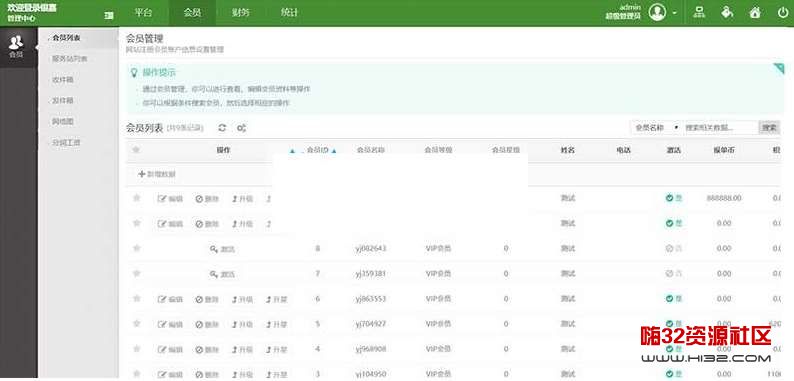Viewport: 794px width, 381px height.
Task: Click the 搜索 button
Action: click(x=769, y=128)
